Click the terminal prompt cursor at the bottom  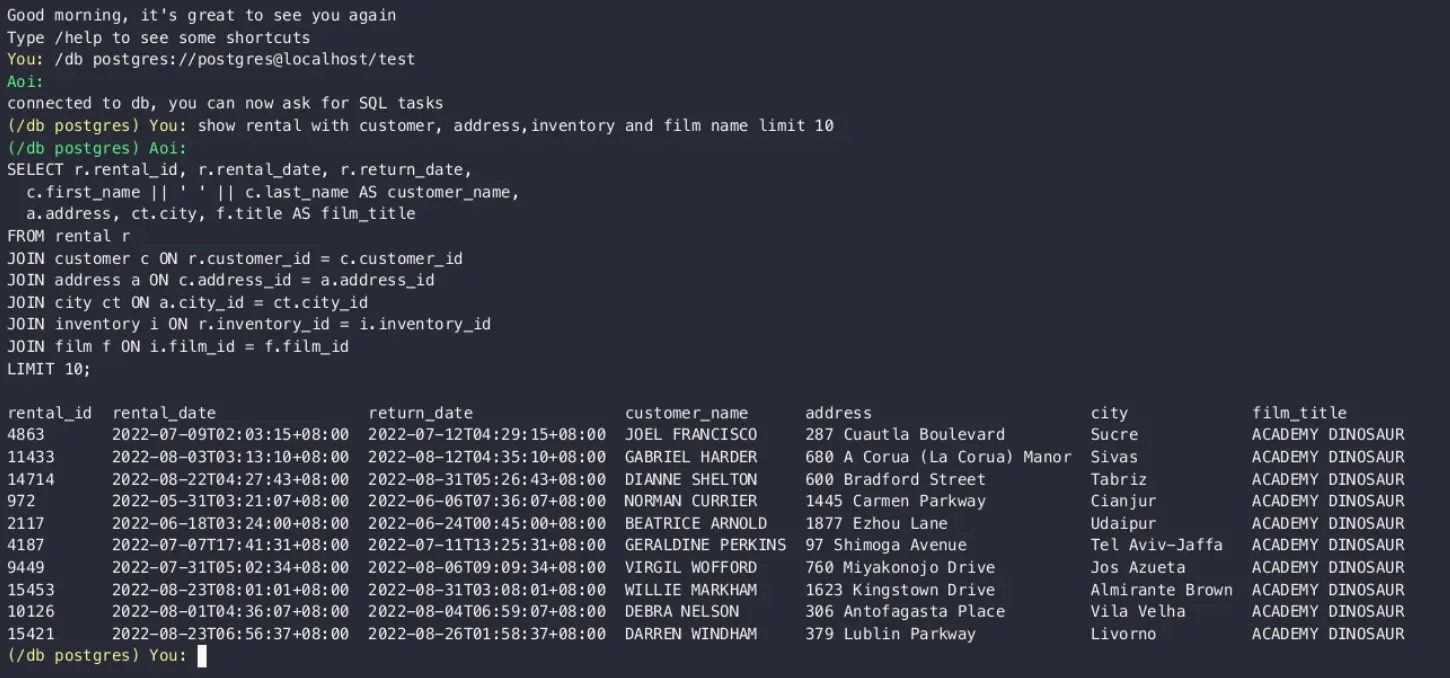(202, 656)
